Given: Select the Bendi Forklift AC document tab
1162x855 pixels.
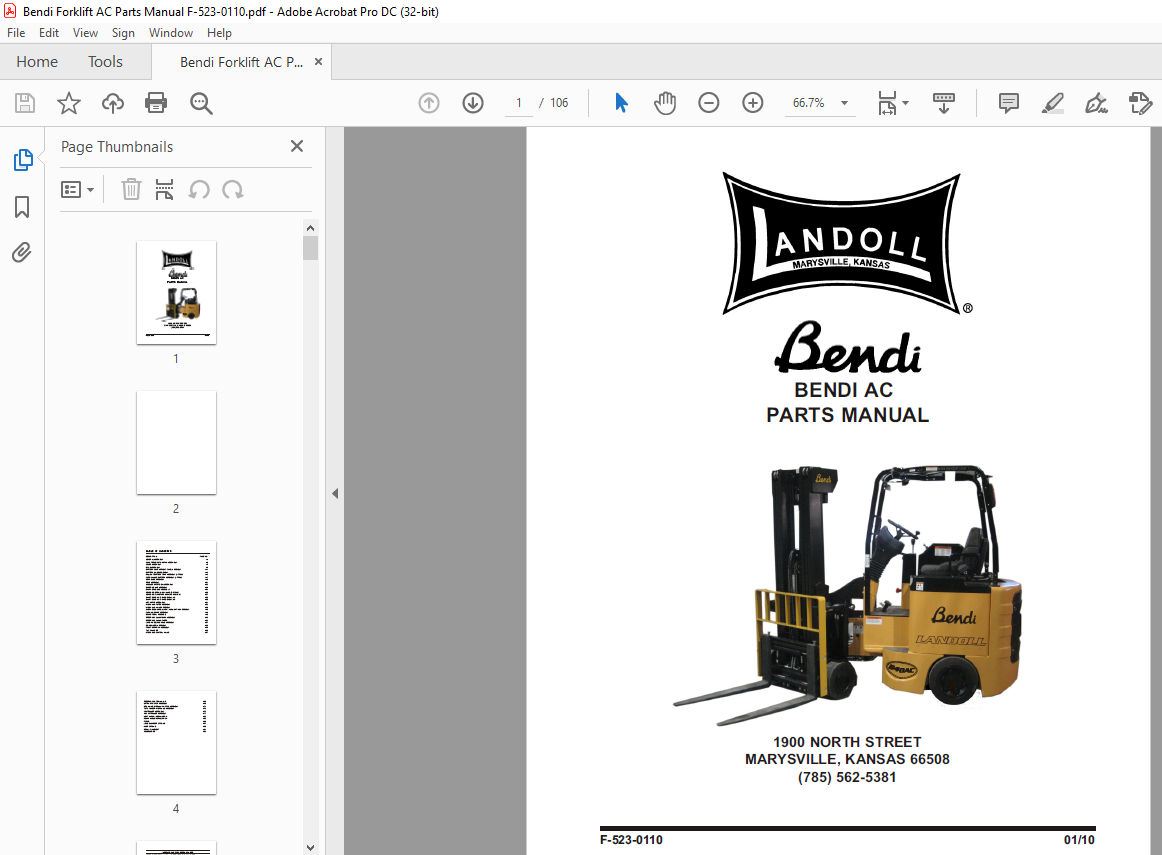Looking at the screenshot, I should [x=241, y=62].
